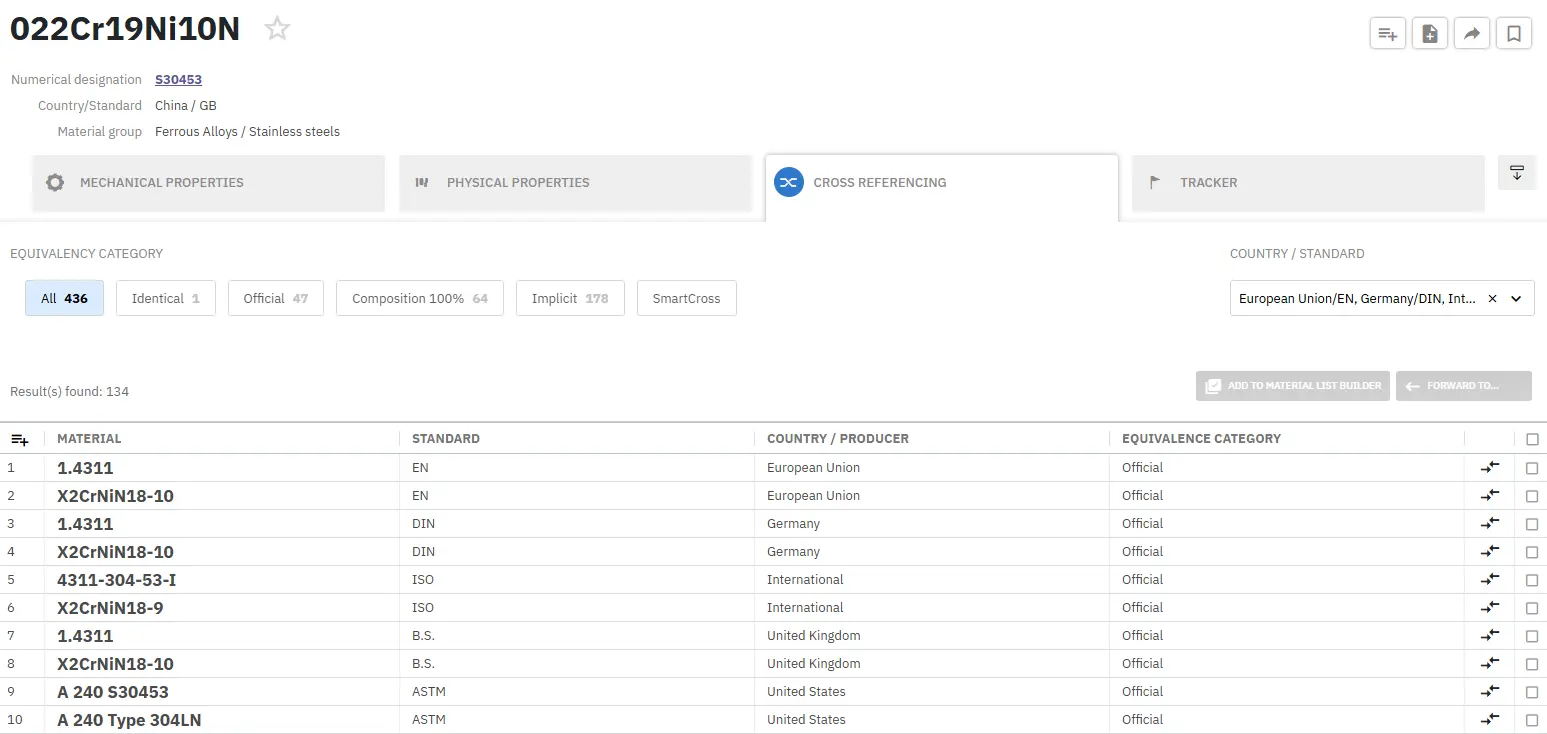Image resolution: width=1547 pixels, height=734 pixels.
Task: Open the S30453 numerical designation link
Action: [178, 80]
